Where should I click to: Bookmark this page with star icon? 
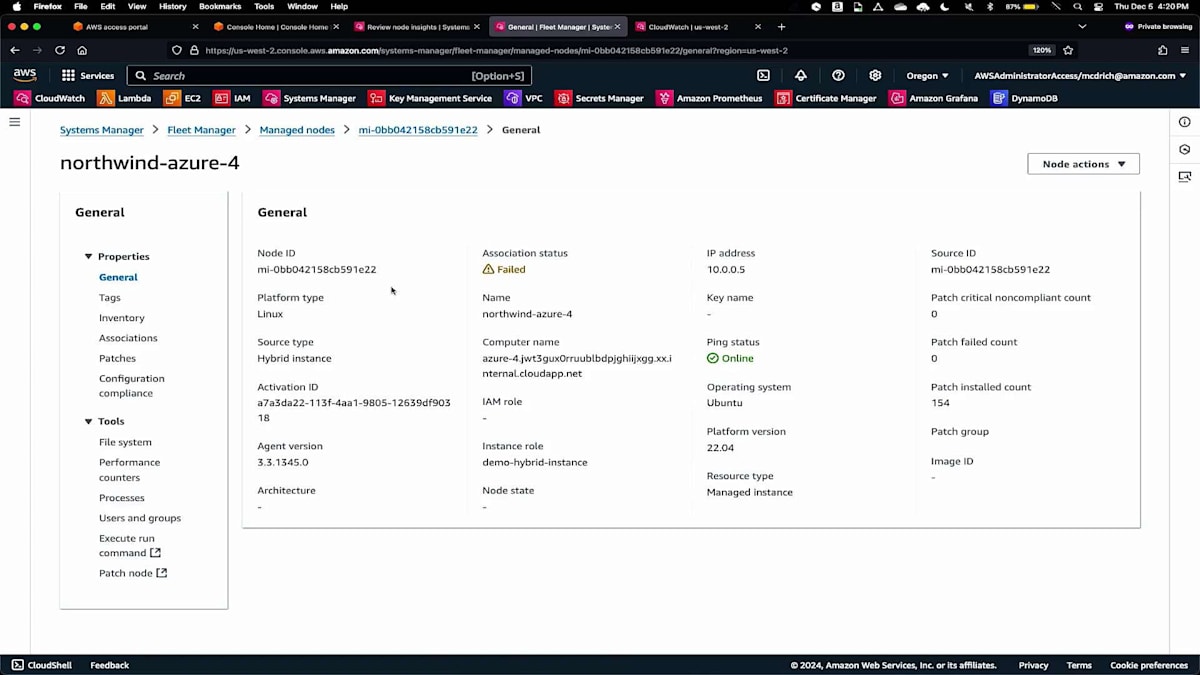pyautogui.click(x=1068, y=50)
